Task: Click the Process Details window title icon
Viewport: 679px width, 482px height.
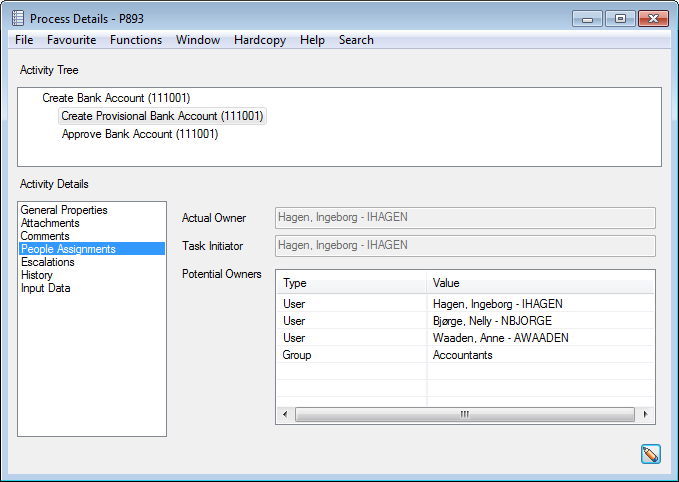Action: point(17,19)
